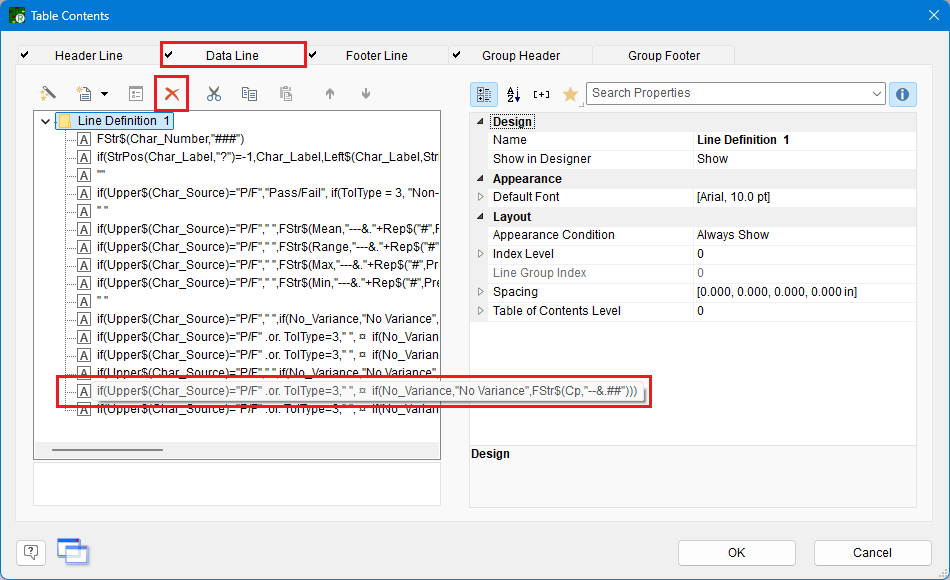This screenshot has width=950, height=580.
Task: Click the A icon beside the FStr$(Max row
Action: (x=84, y=265)
